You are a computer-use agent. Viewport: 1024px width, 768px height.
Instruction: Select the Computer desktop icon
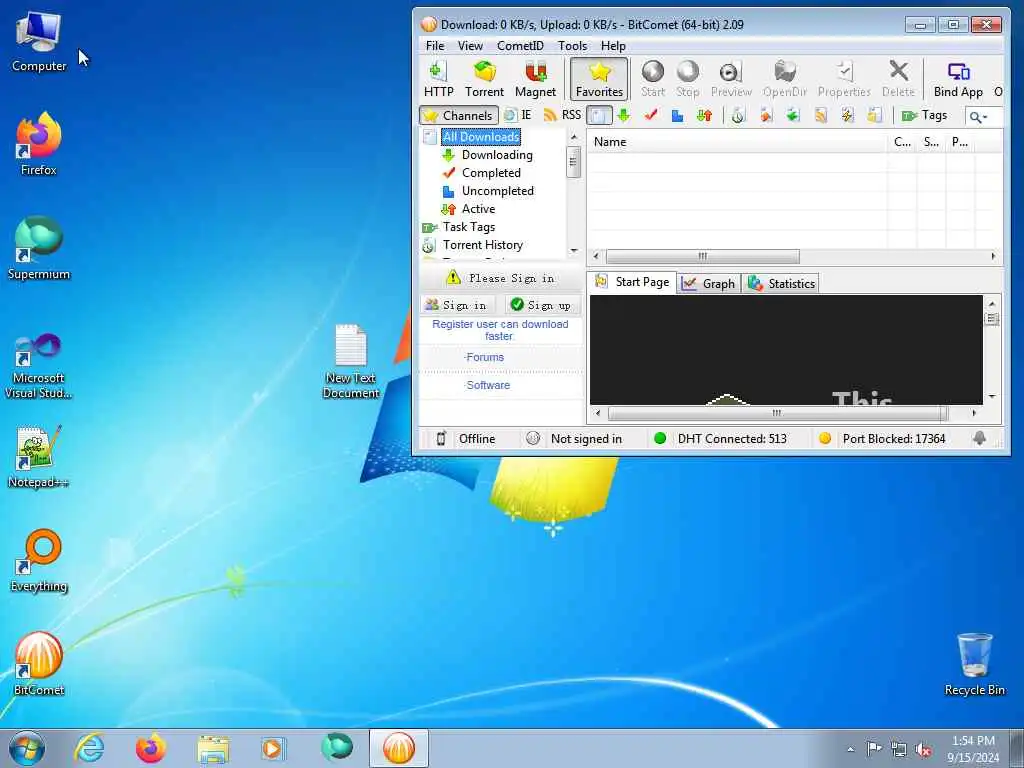tap(39, 41)
